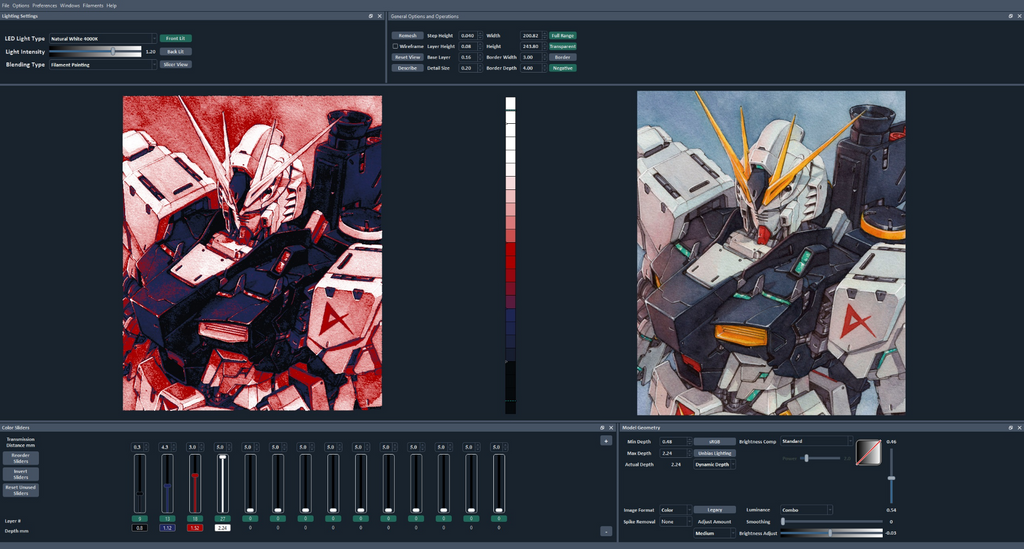Open the Adjust Amount Medium dropdown
Image resolution: width=1024 pixels, height=549 pixels.
714,533
